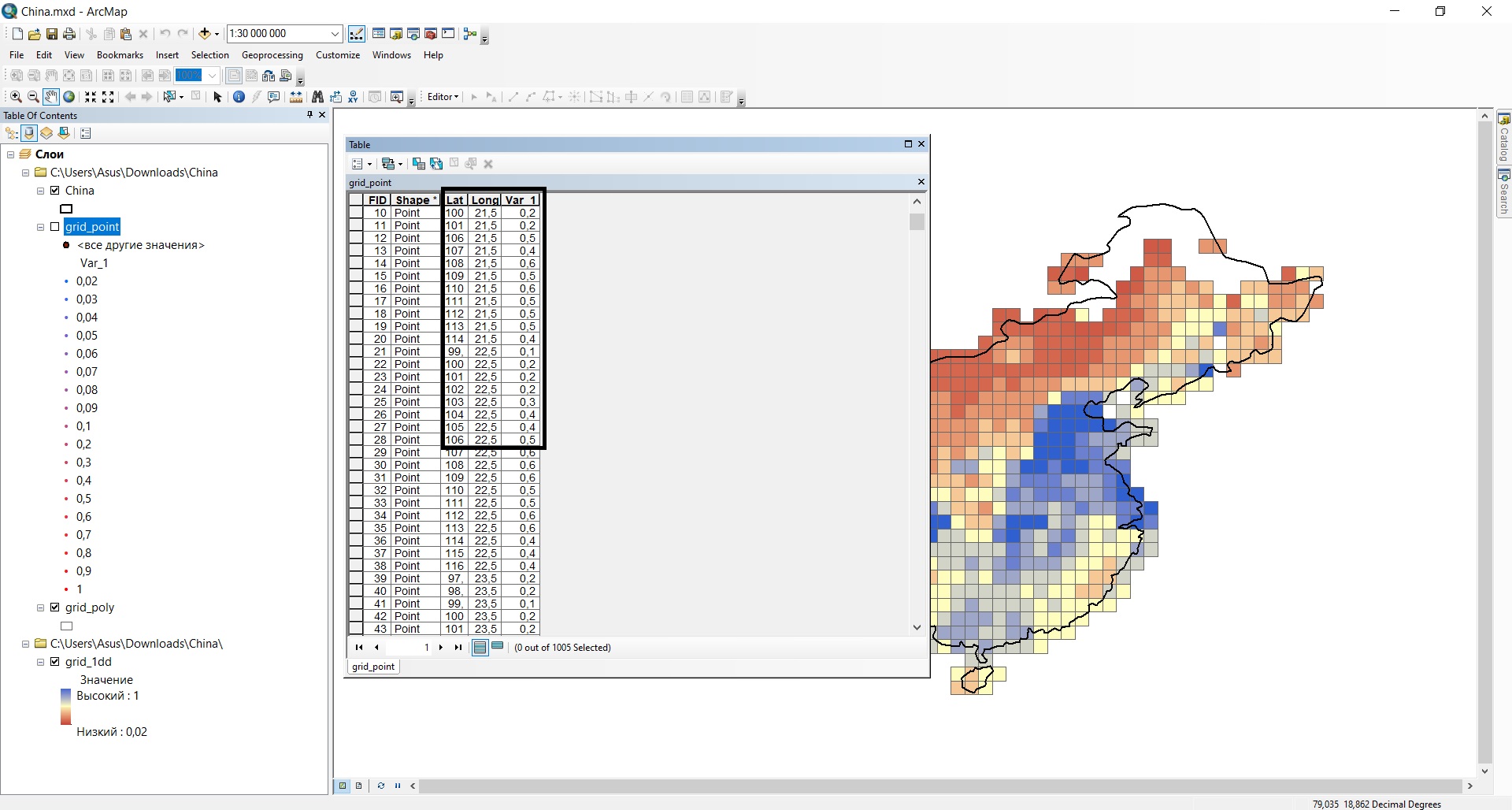The image size is (1512, 810).
Task: Open the Geoprocessing menu
Action: pyautogui.click(x=272, y=55)
